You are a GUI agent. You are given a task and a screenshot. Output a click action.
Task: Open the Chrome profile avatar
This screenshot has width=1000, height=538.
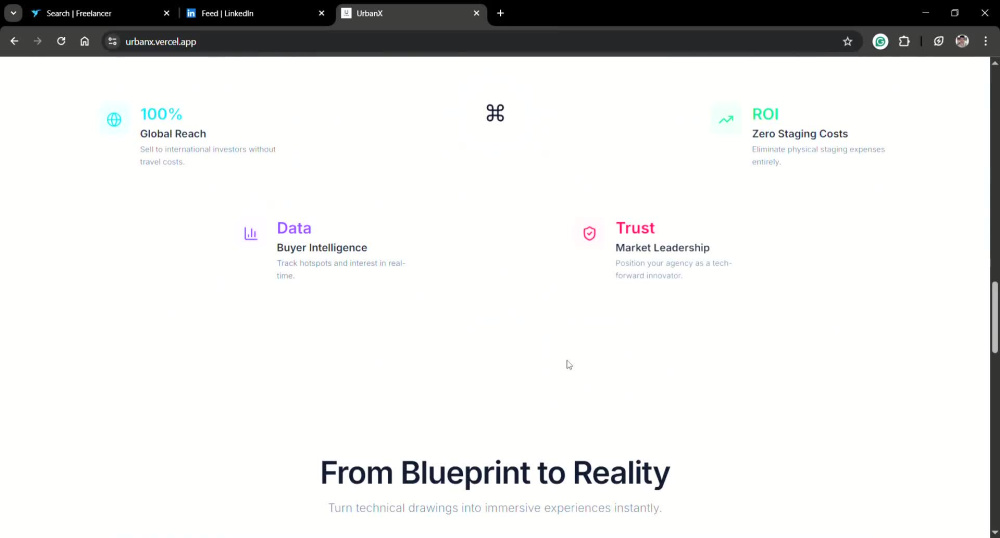point(962,41)
